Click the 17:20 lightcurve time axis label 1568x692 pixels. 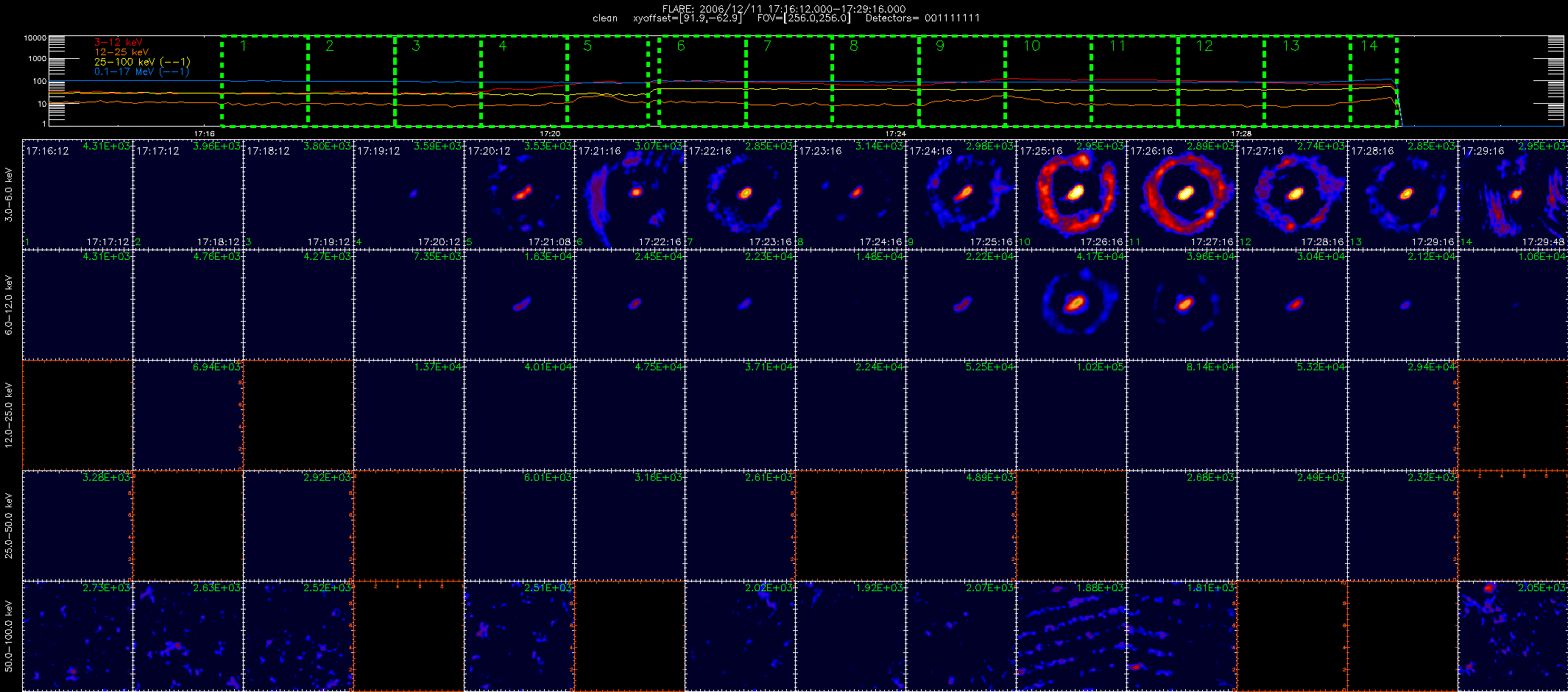tap(550, 134)
